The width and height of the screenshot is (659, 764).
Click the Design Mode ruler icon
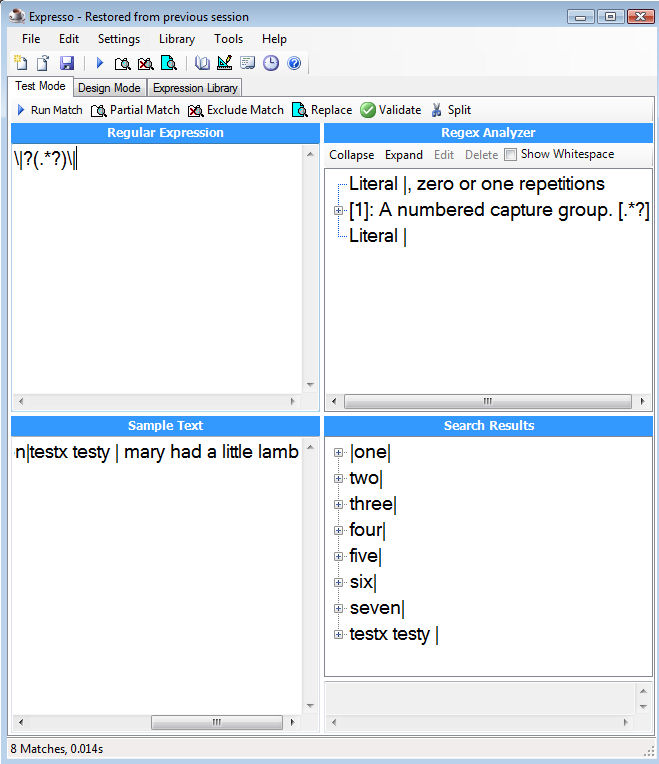tap(225, 63)
